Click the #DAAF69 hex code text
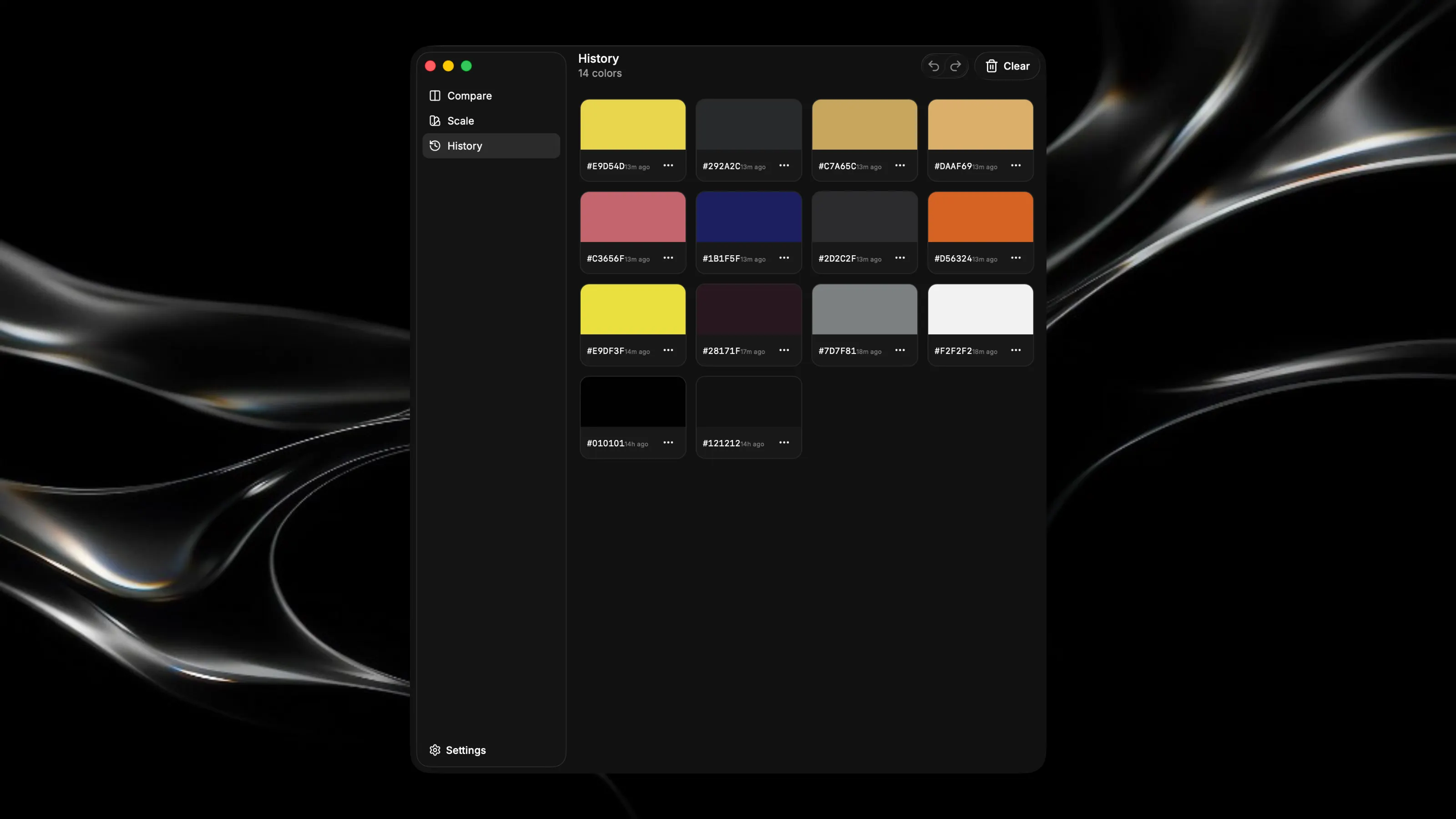Image resolution: width=1456 pixels, height=819 pixels. [x=953, y=166]
